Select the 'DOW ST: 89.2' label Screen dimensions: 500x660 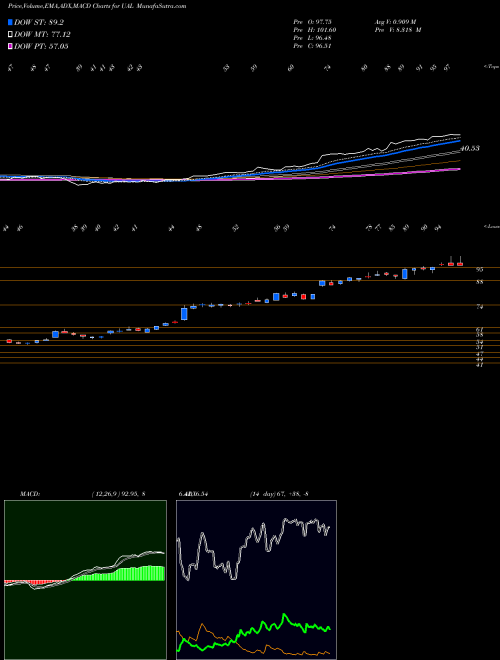[x=39, y=23]
